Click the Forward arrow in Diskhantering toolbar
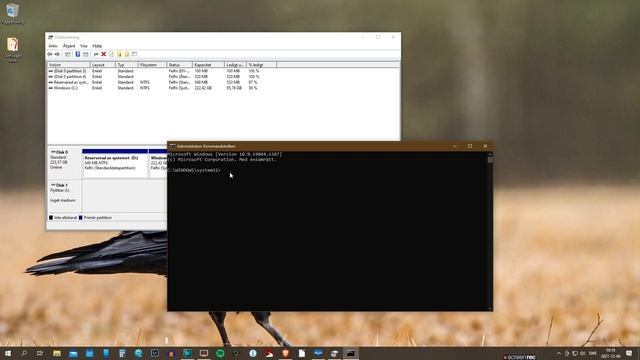The width and height of the screenshot is (640, 360). 57,54
